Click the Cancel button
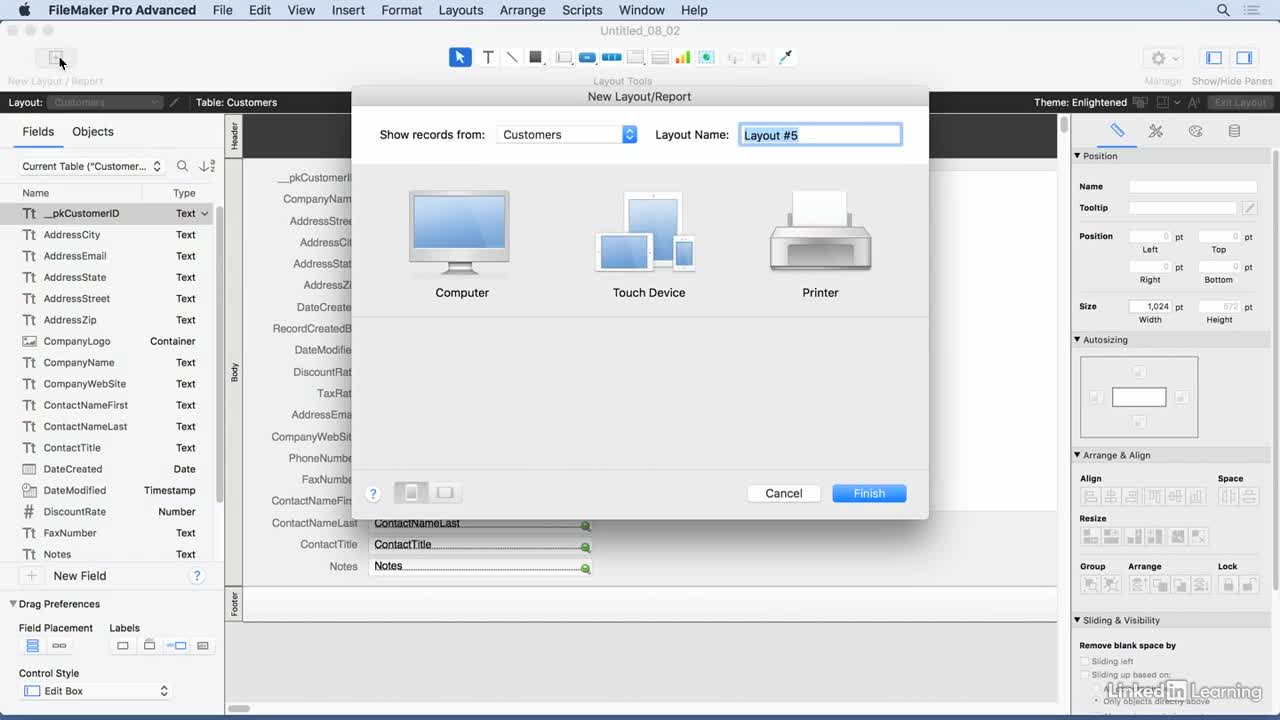Screen dimensions: 1280x720 click(x=784, y=493)
